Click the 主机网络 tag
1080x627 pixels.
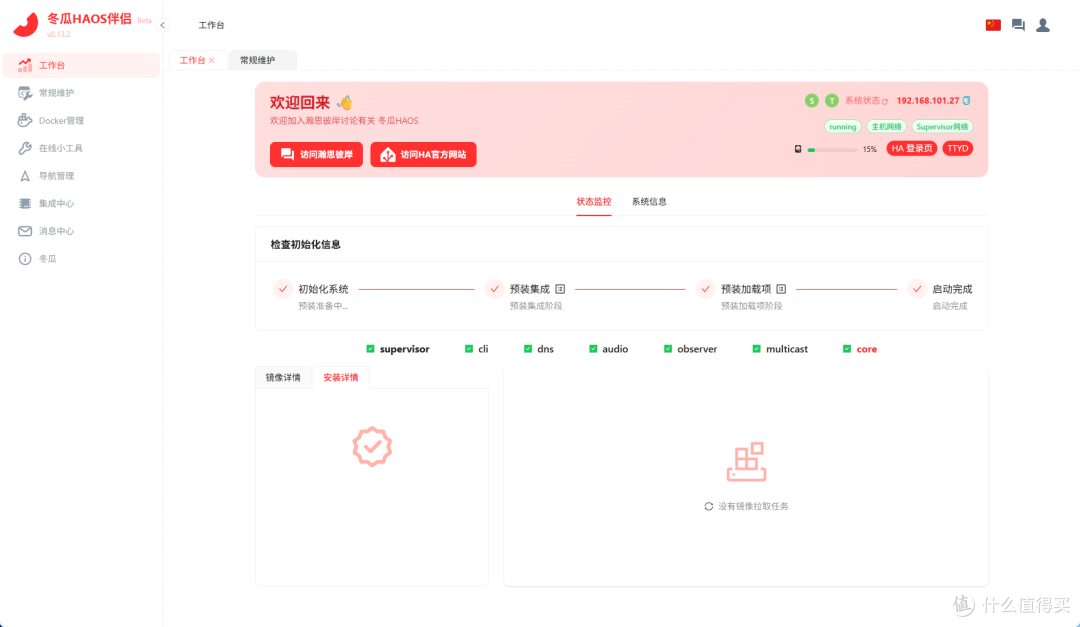pyautogui.click(x=886, y=127)
